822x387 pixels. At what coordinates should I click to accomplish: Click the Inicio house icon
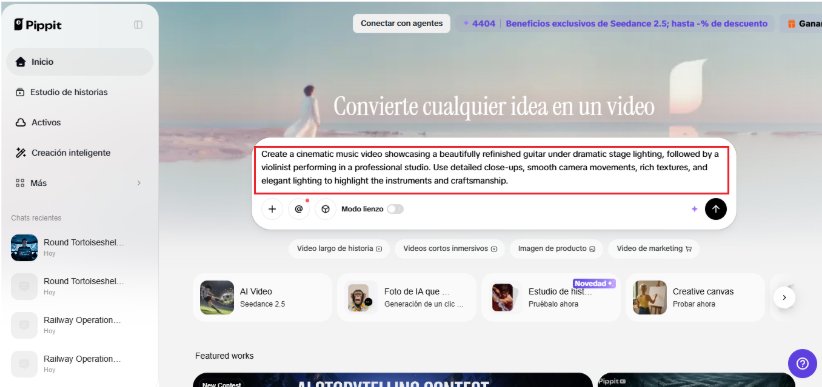[20, 62]
